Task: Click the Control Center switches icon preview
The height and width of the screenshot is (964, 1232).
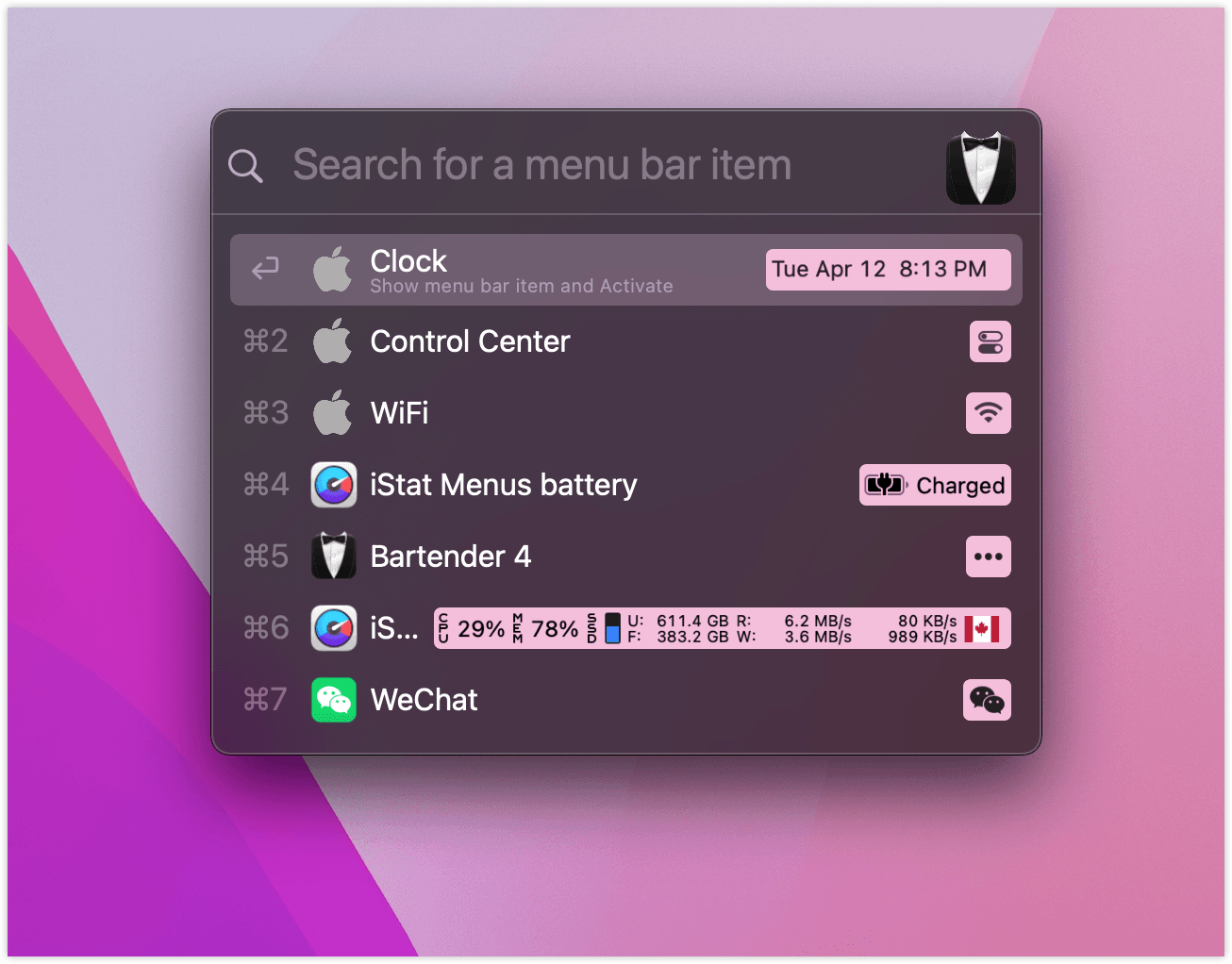Action: point(990,341)
